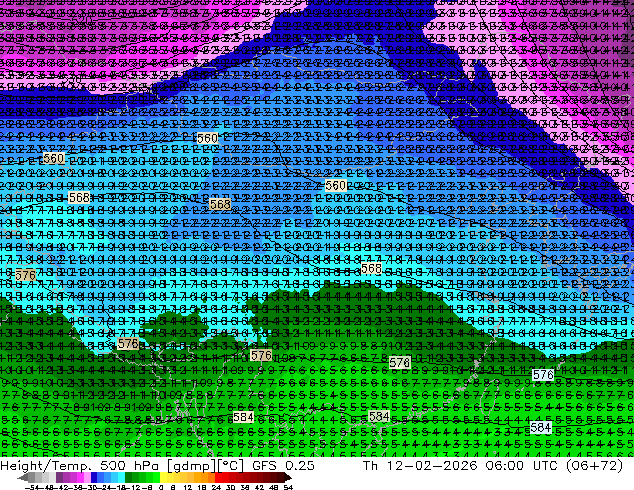
Task: Click the '500 hPa' level label
Action: [x=131, y=466]
